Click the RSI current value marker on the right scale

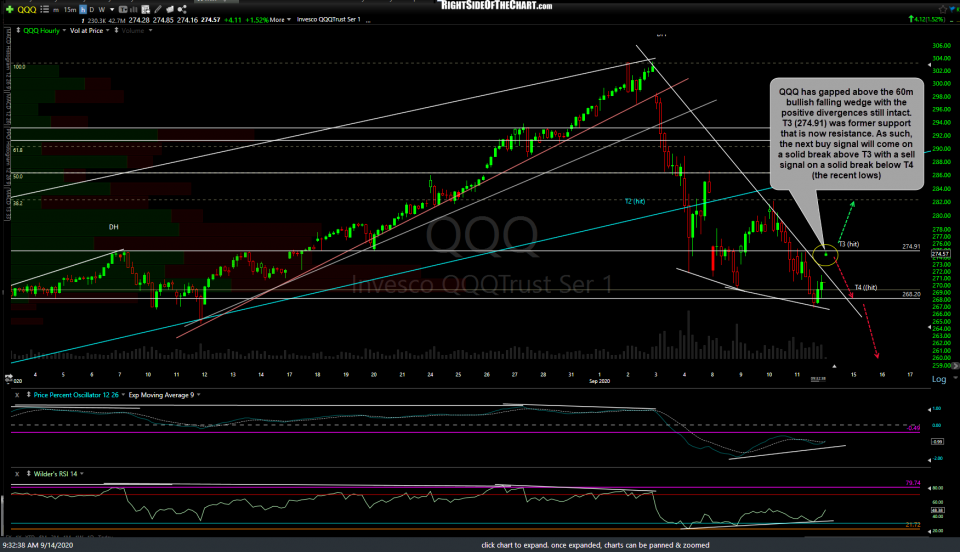click(937, 510)
